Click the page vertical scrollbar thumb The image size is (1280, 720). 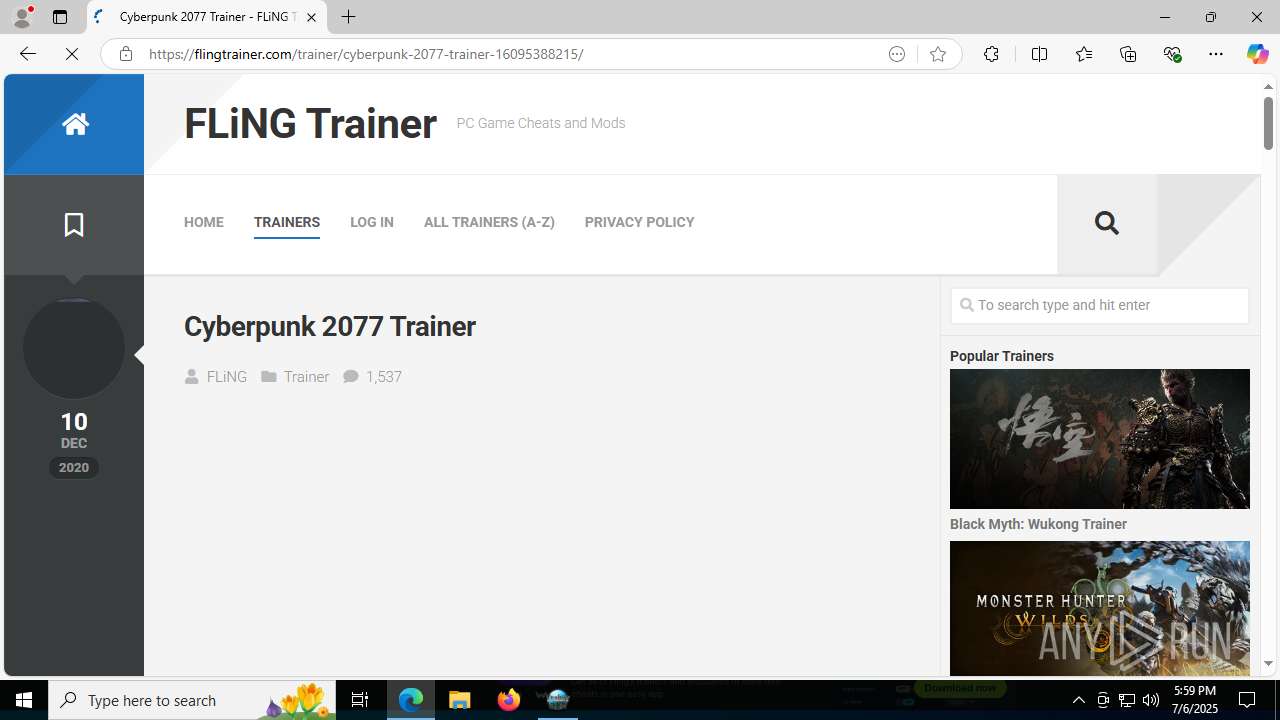pyautogui.click(x=1268, y=124)
